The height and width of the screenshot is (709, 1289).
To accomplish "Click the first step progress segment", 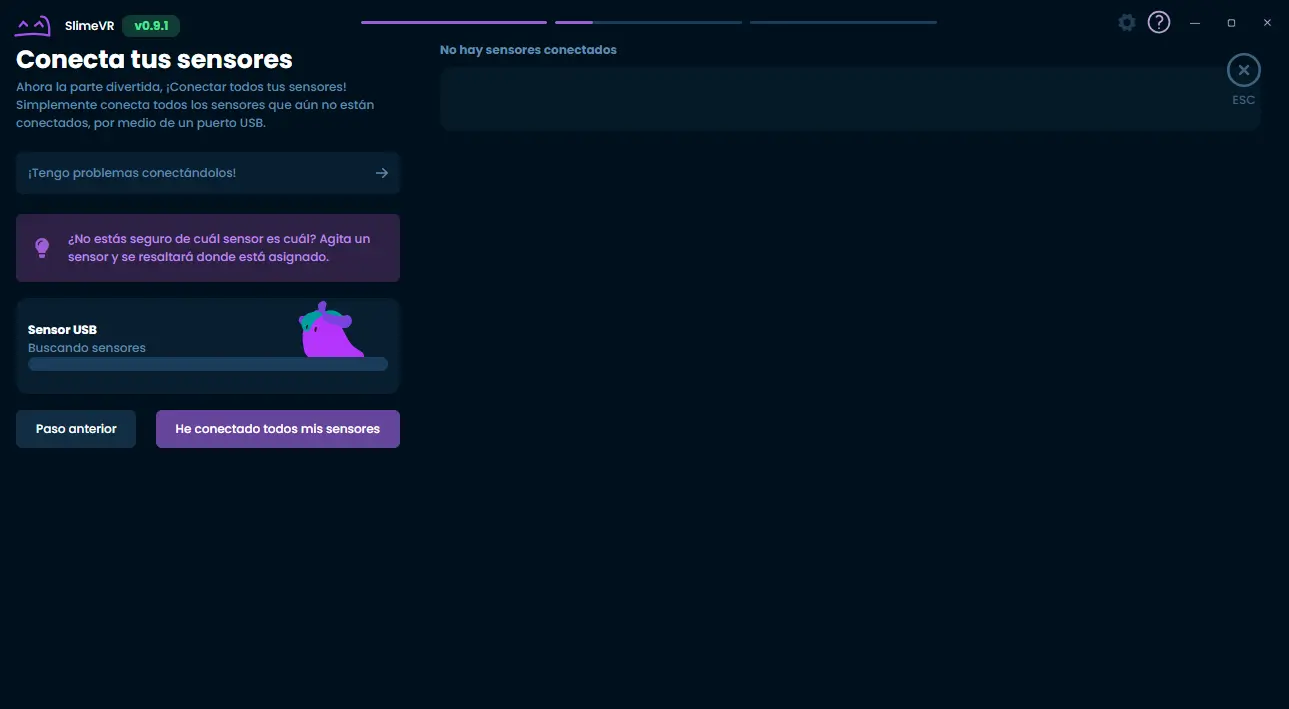I will (453, 22).
